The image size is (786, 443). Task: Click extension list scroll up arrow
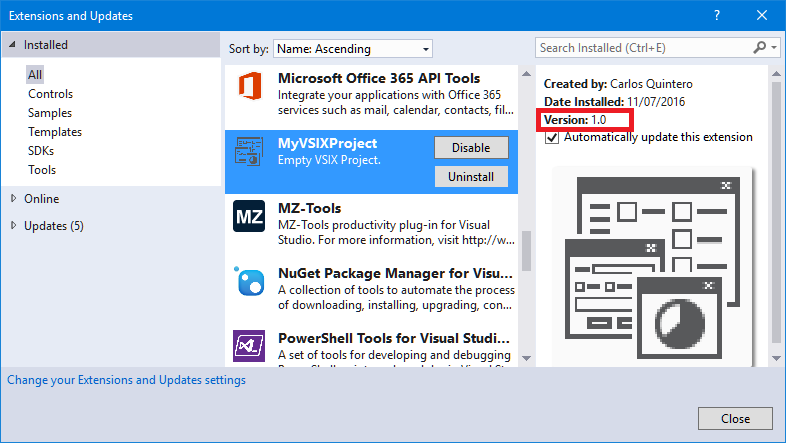coord(526,74)
